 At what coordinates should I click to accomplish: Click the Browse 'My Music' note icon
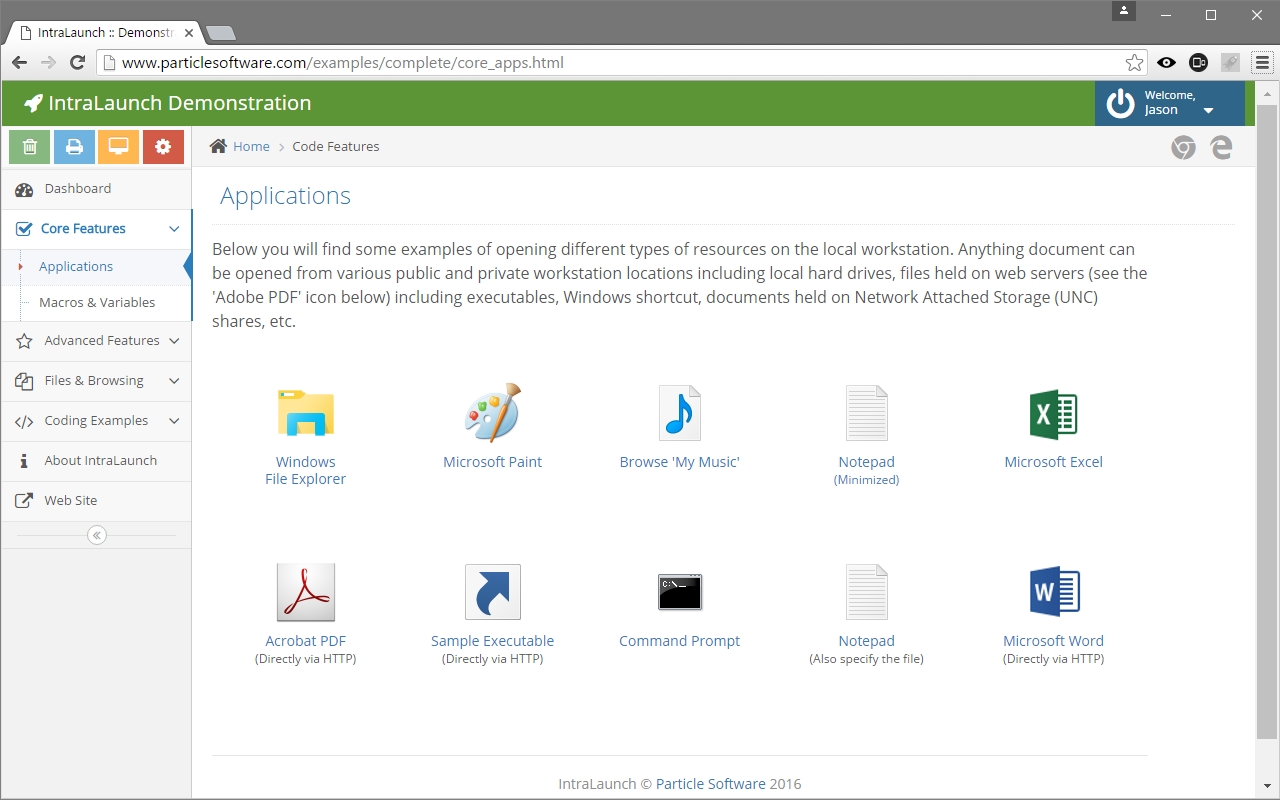pos(679,413)
